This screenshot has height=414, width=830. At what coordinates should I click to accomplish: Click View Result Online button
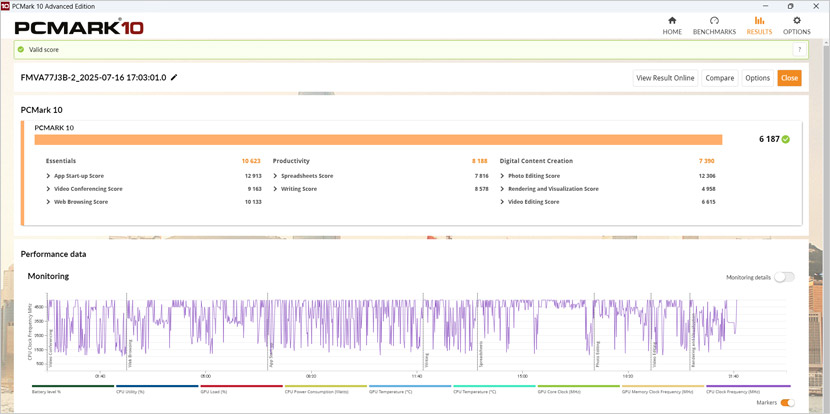click(665, 78)
